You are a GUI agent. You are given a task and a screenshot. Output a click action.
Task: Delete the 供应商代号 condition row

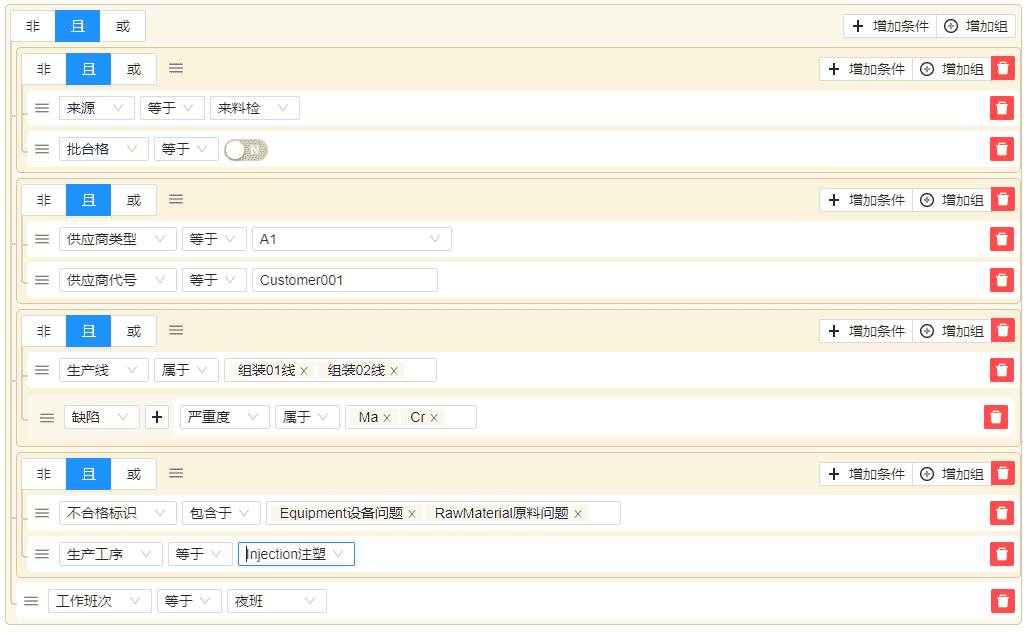pos(1001,280)
